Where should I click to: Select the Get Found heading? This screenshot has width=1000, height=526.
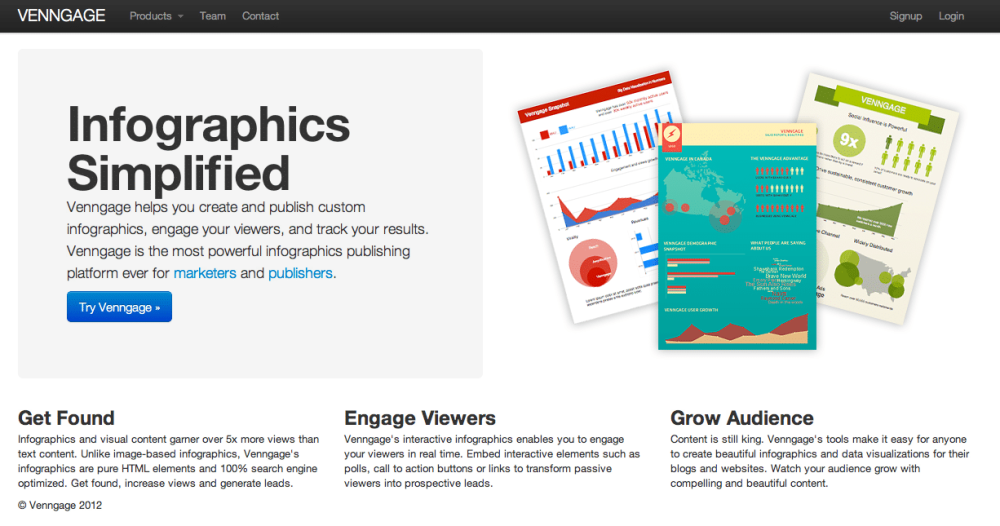66,418
